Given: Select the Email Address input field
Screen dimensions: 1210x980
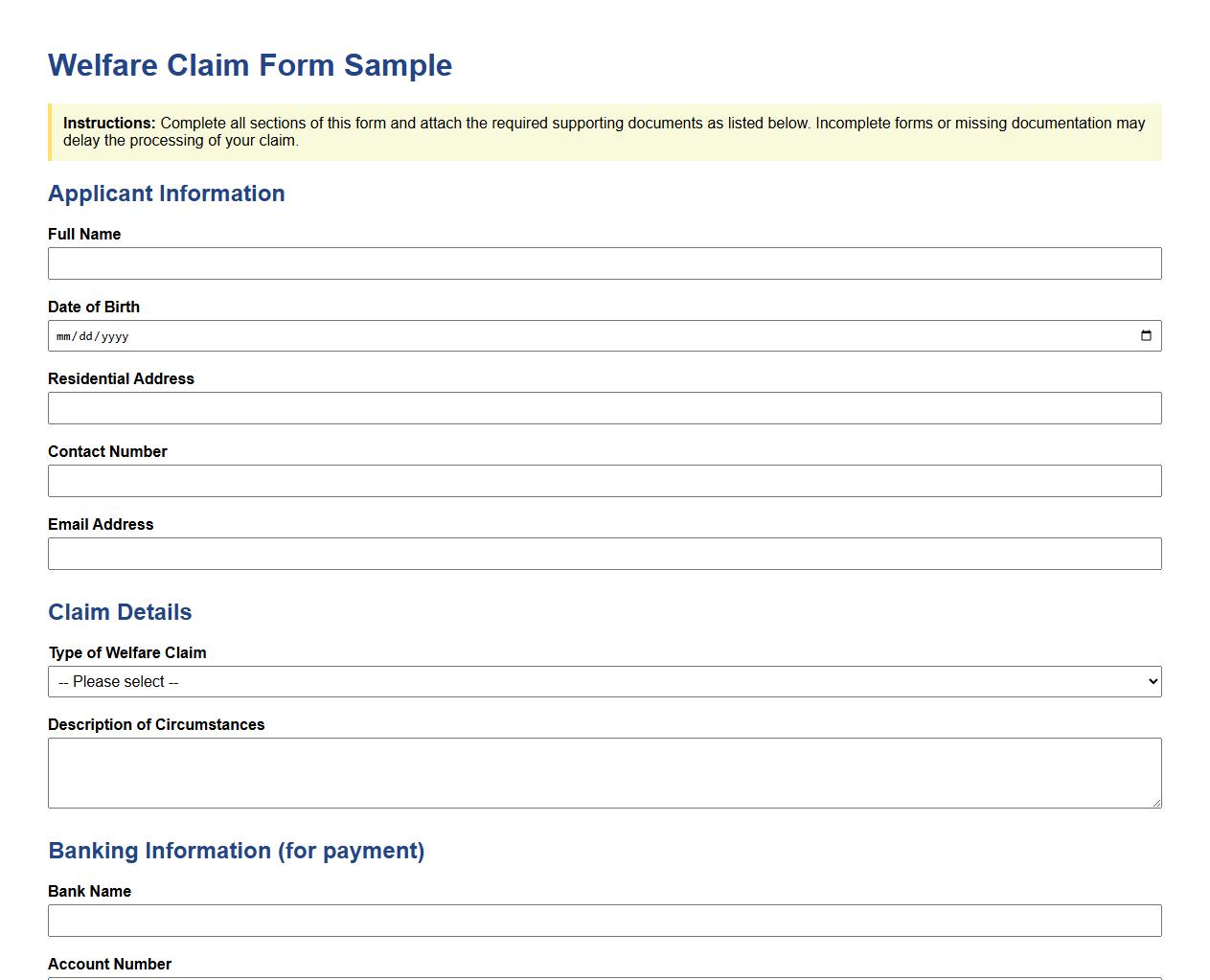Looking at the screenshot, I should pos(605,554).
